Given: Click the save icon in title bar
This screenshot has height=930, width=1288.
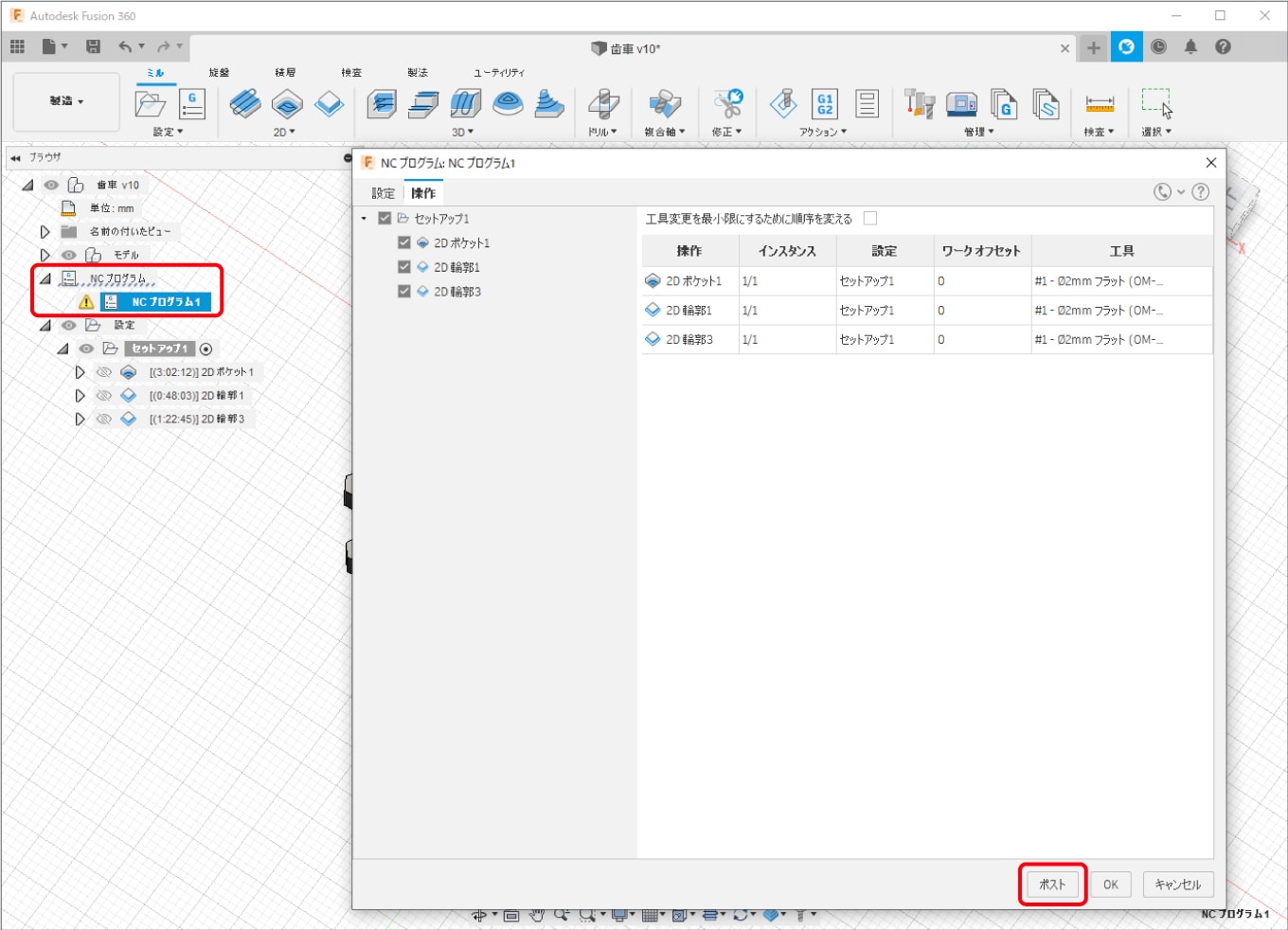Looking at the screenshot, I should point(93,46).
